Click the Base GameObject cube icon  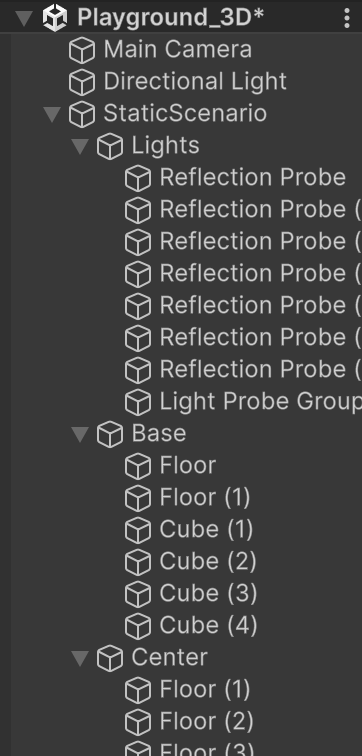110,434
